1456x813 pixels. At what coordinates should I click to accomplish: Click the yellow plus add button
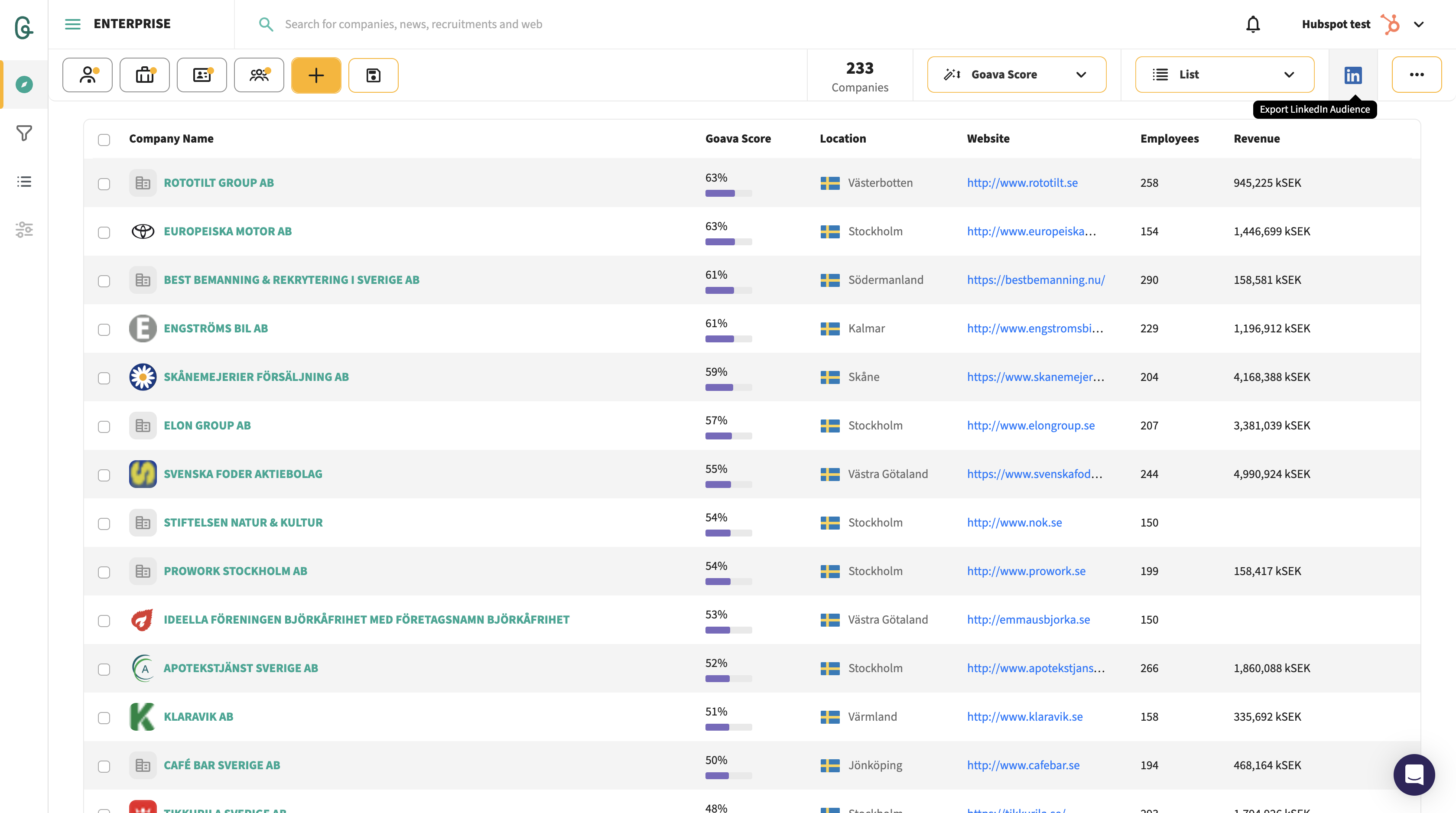point(316,75)
